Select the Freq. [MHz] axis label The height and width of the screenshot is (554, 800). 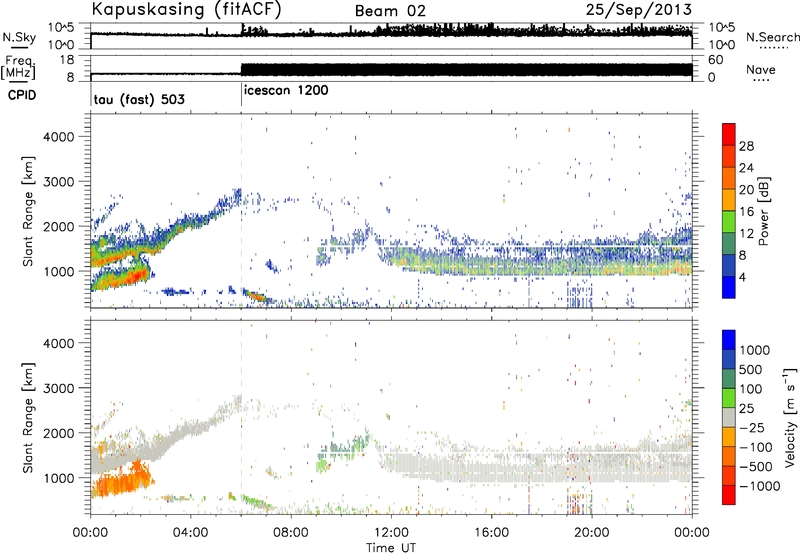pyautogui.click(x=19, y=68)
